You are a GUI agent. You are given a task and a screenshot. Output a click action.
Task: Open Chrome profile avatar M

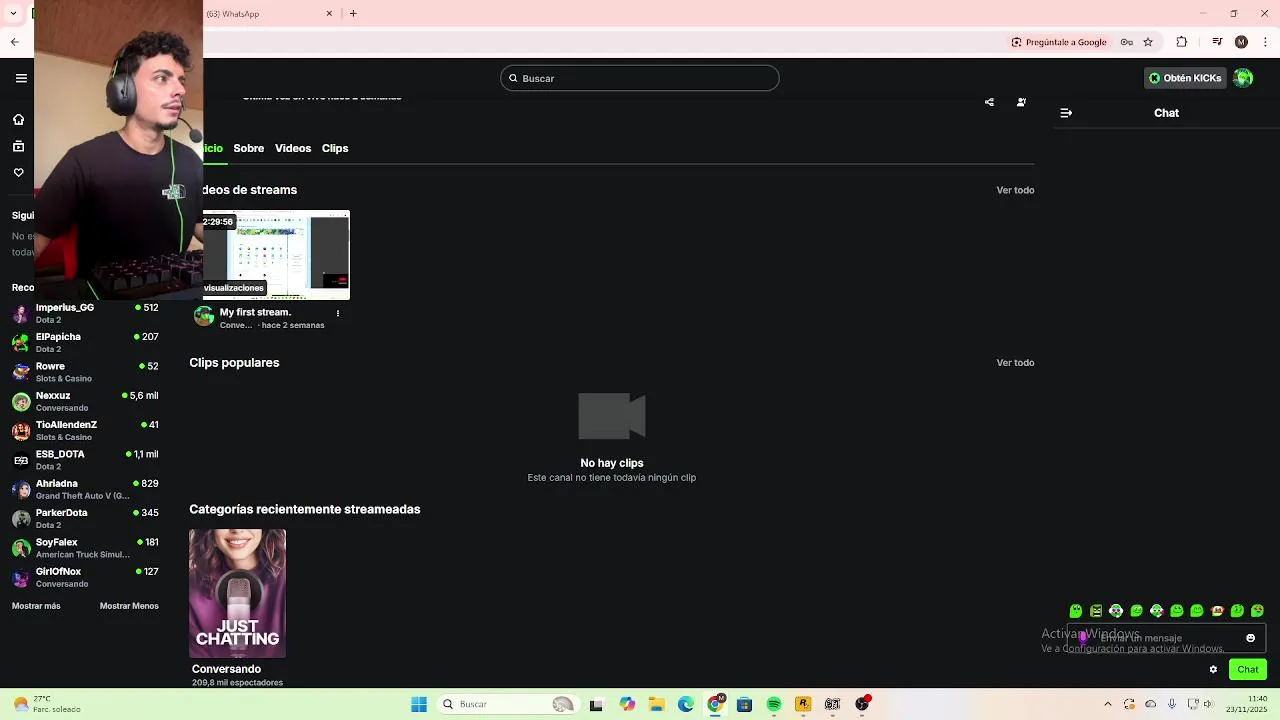point(1241,42)
